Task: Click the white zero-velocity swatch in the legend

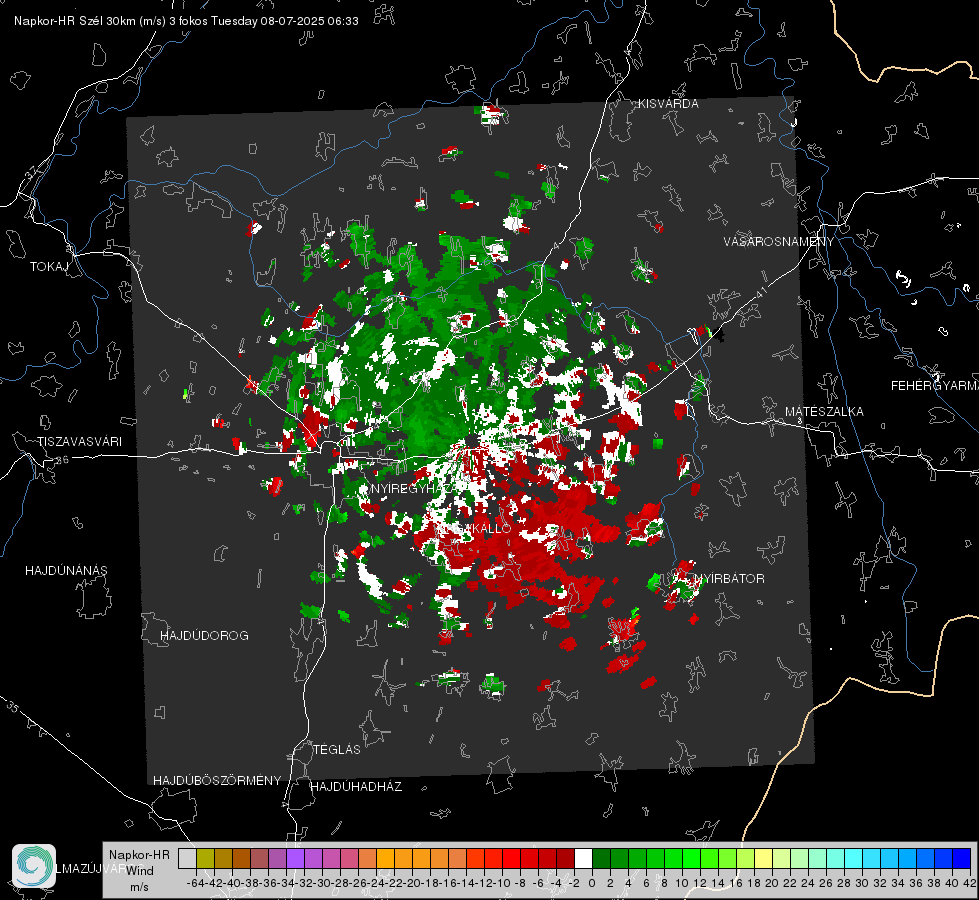Action: pos(583,858)
